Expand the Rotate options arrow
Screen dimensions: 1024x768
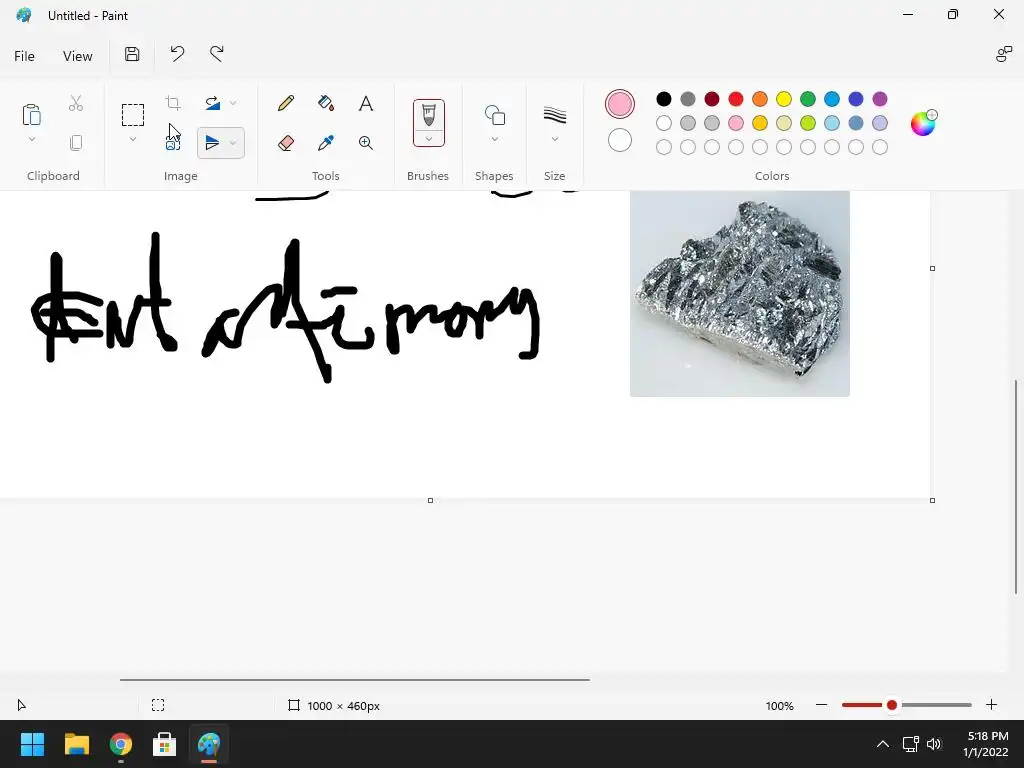point(233,103)
